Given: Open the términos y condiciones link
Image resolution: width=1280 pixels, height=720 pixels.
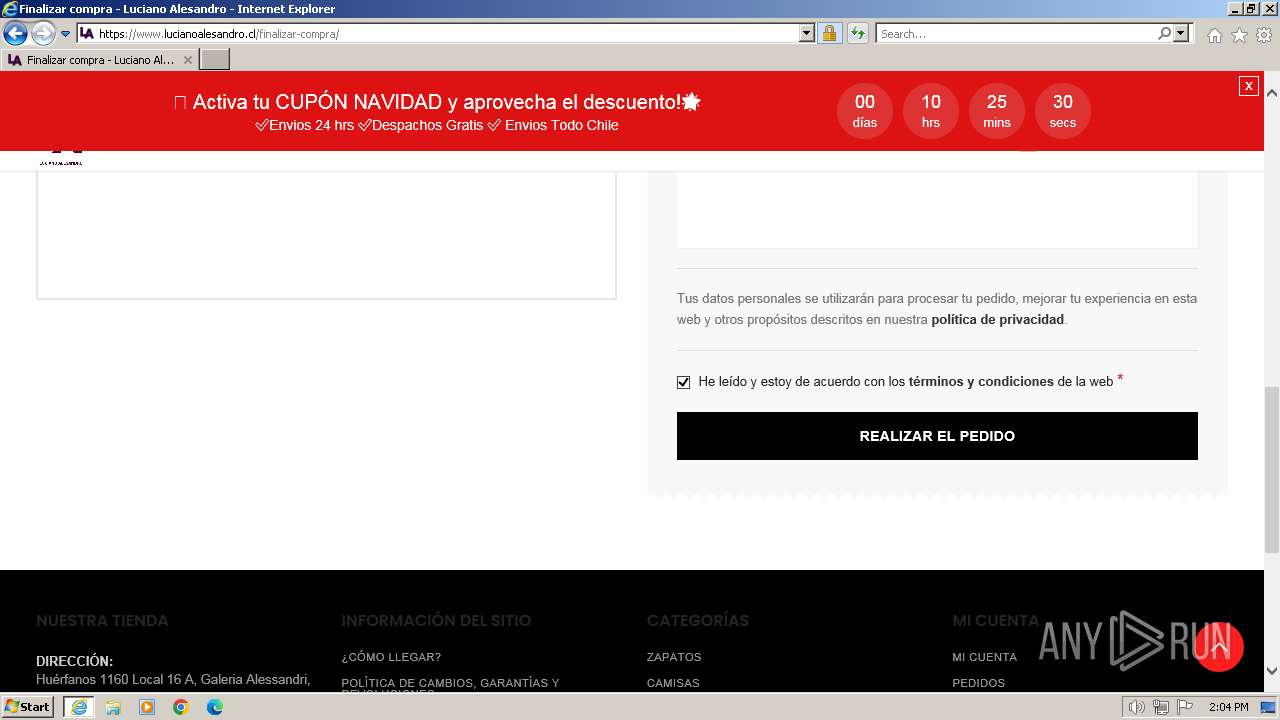Looking at the screenshot, I should [x=981, y=381].
